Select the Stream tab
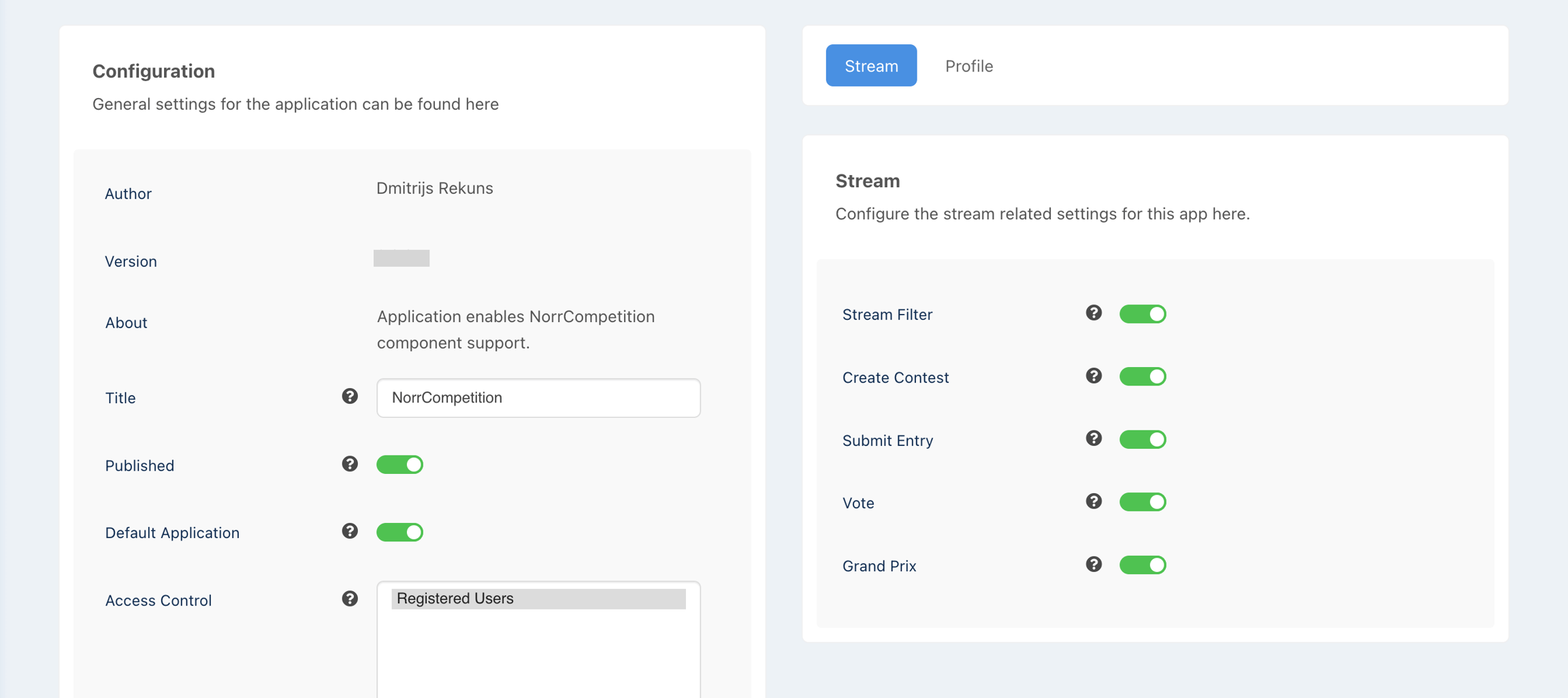1568x698 pixels. [x=871, y=65]
